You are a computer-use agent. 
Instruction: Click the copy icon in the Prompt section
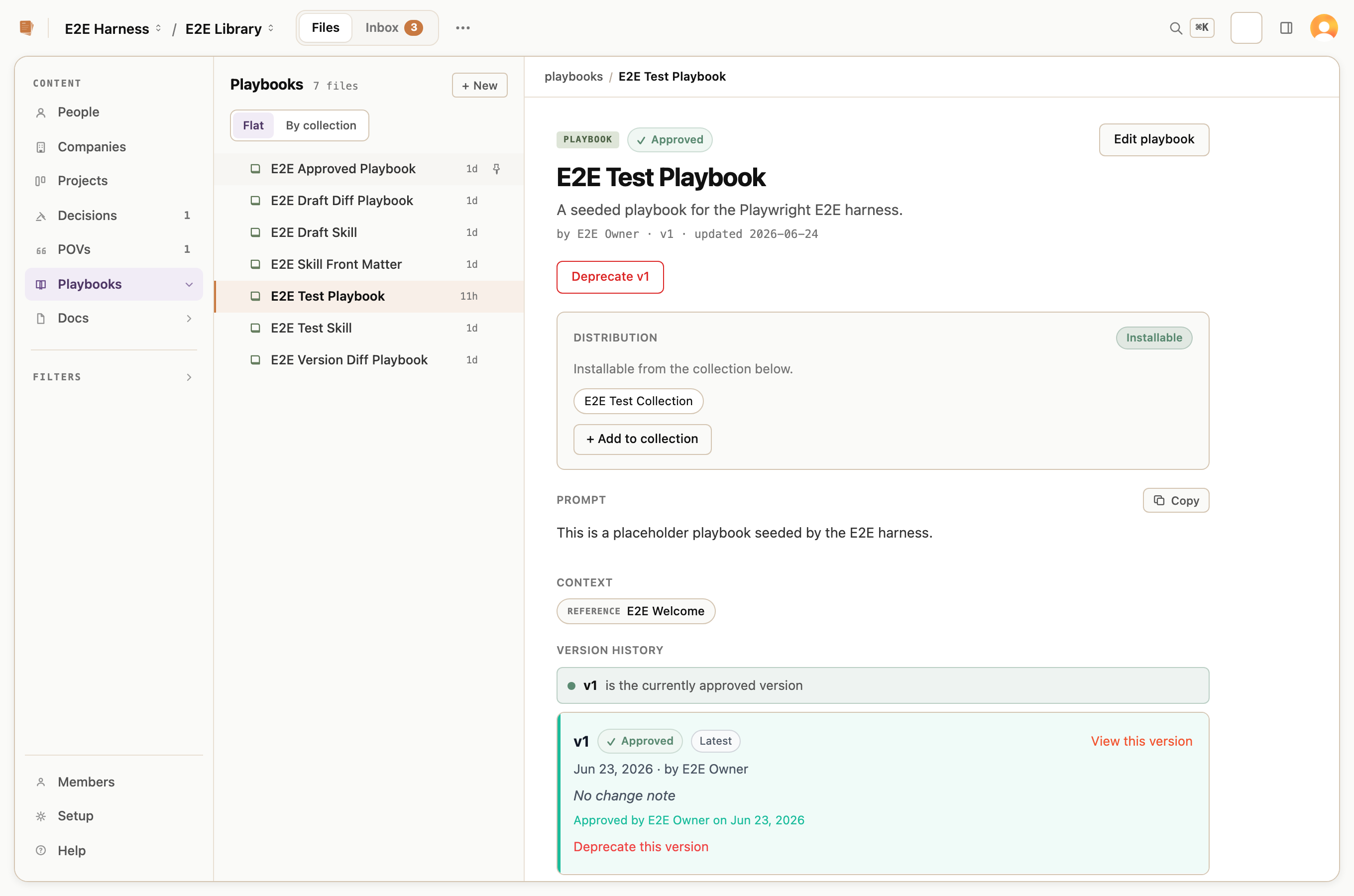coord(1158,500)
